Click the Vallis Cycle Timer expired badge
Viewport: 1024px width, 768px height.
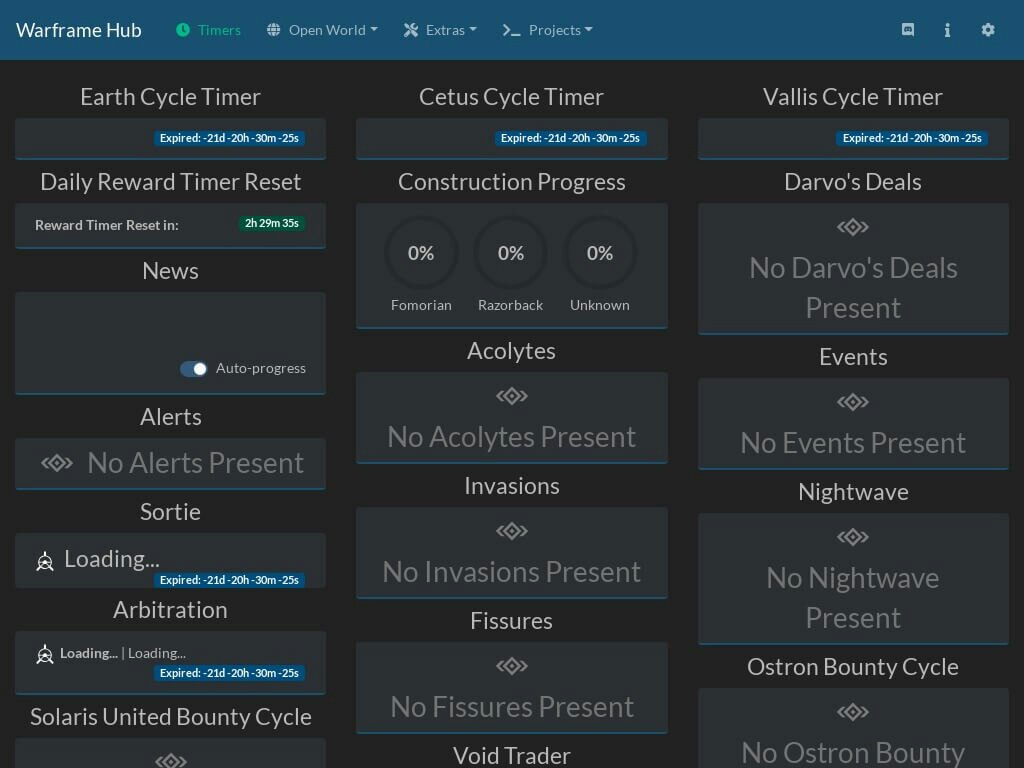tap(912, 138)
